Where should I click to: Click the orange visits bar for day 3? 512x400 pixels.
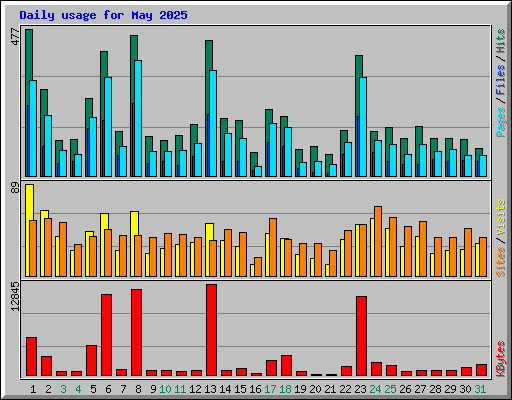(63, 249)
